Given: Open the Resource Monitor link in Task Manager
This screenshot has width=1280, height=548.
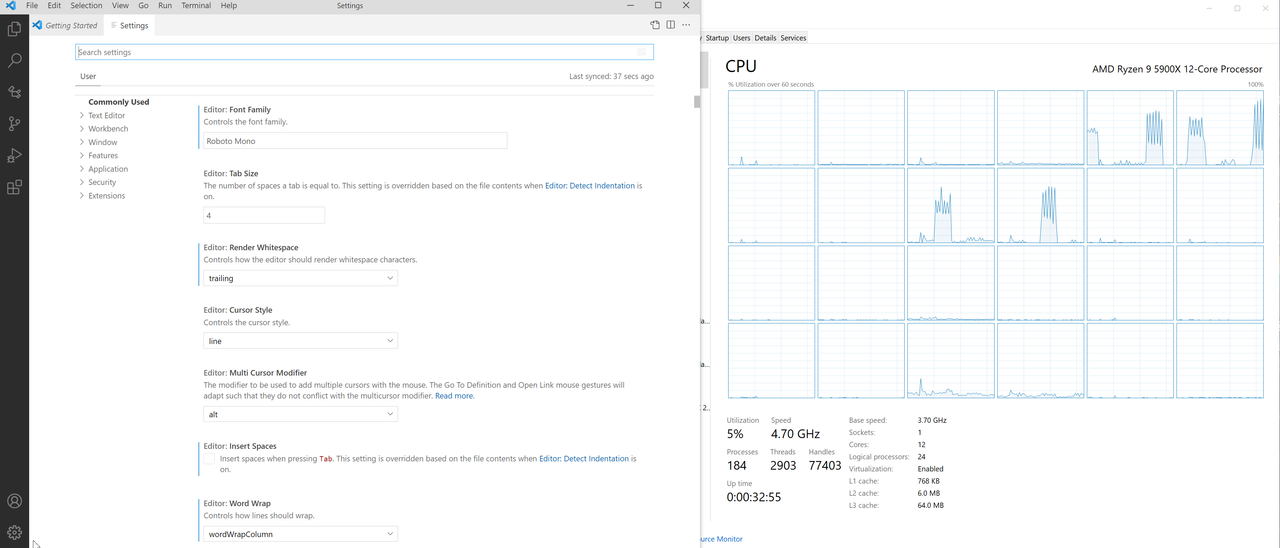Looking at the screenshot, I should 721,539.
